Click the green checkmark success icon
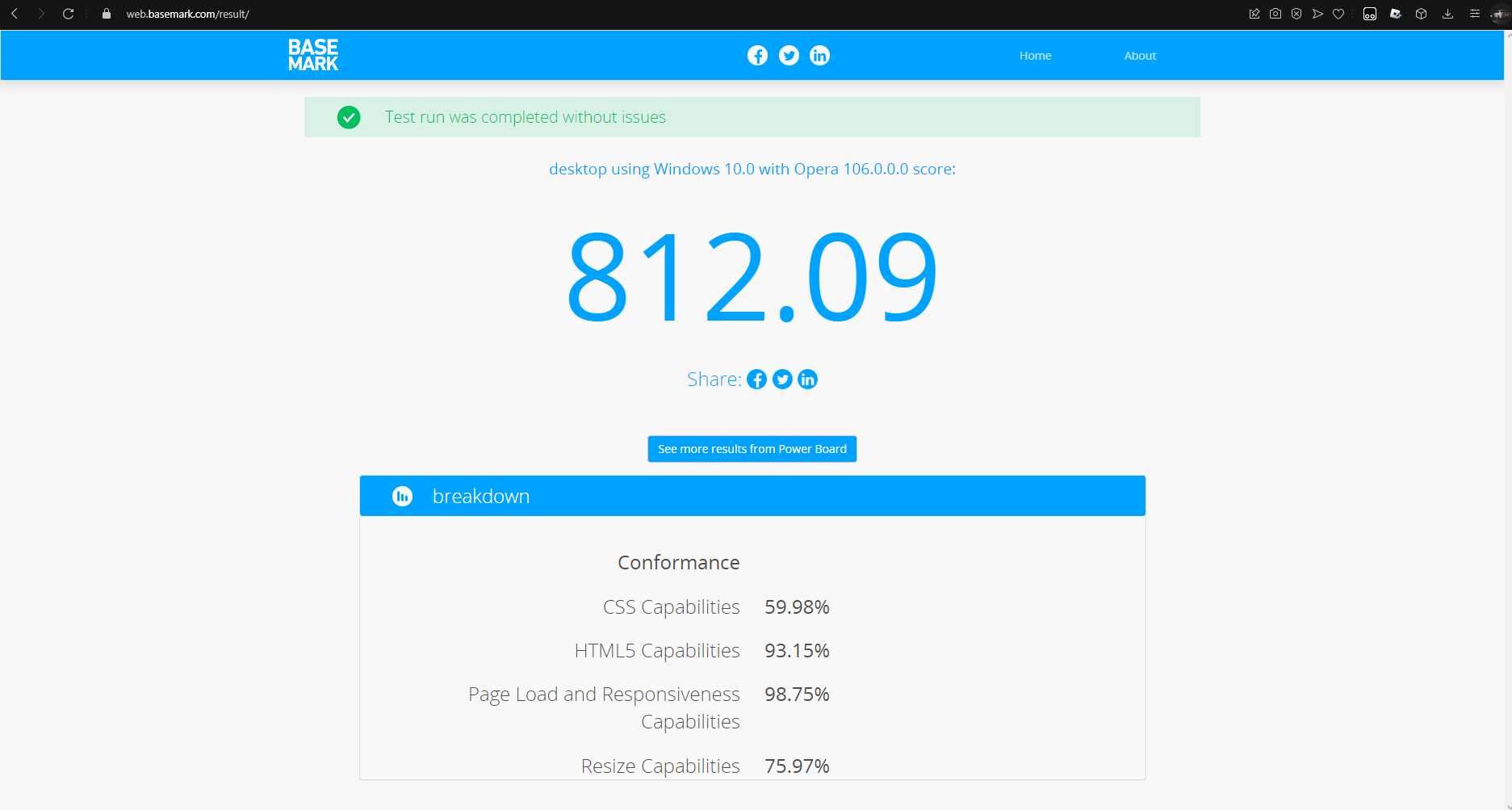This screenshot has width=1512, height=810. (349, 117)
